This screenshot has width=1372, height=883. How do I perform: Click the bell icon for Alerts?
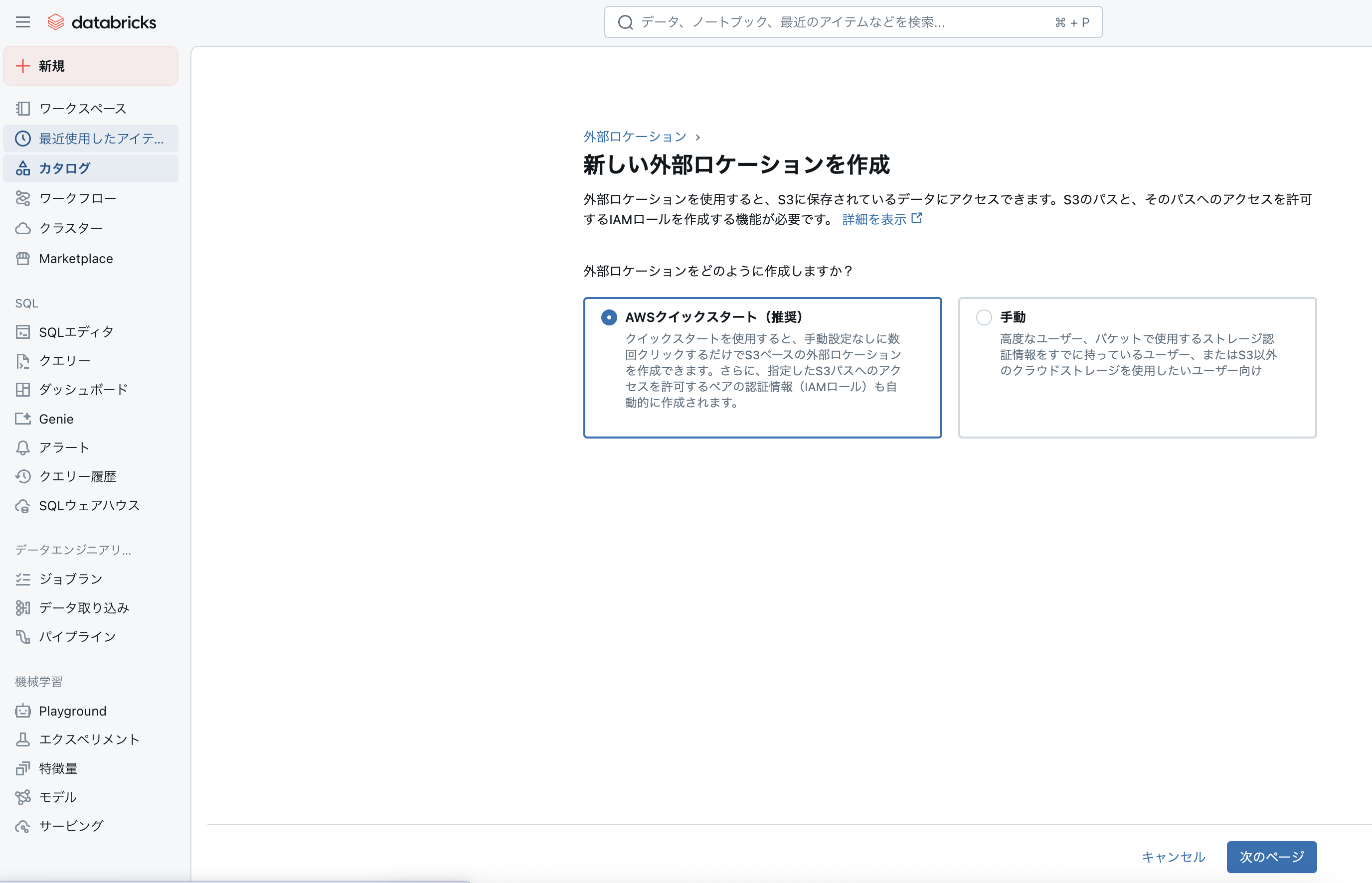(x=23, y=448)
